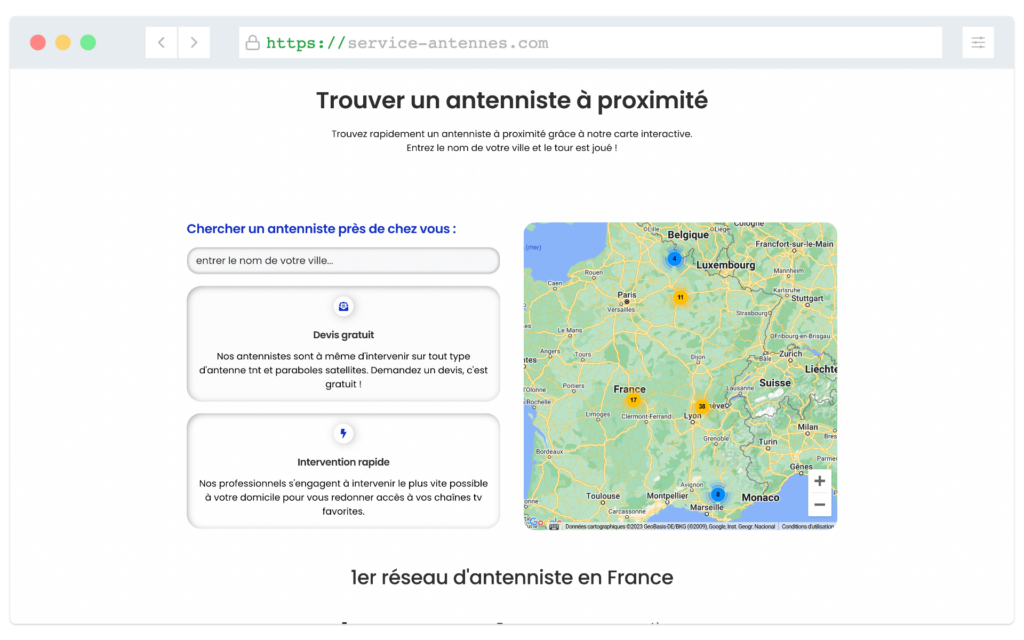Focus the city name search field

343,261
